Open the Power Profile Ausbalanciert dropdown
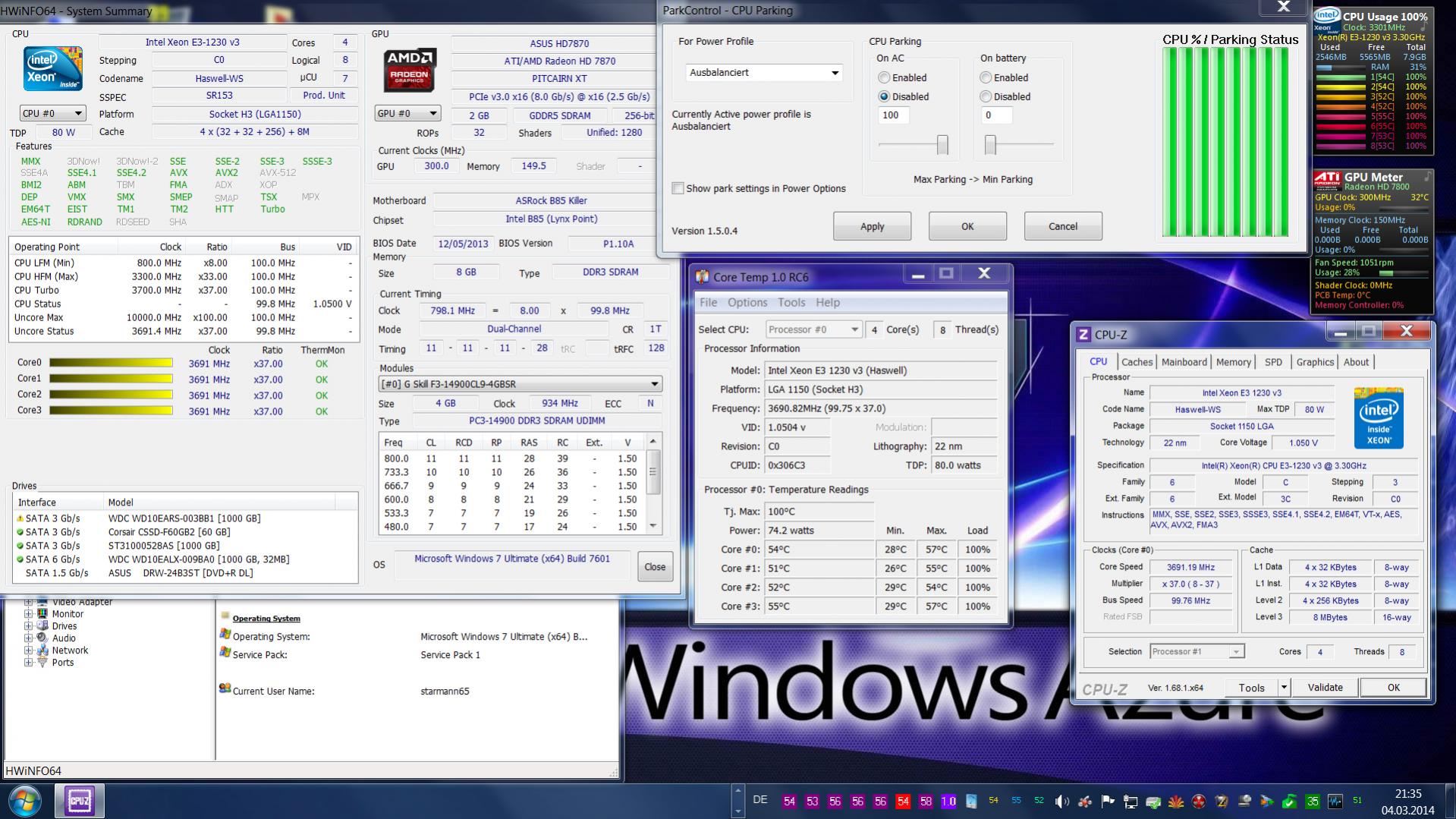 click(x=763, y=73)
